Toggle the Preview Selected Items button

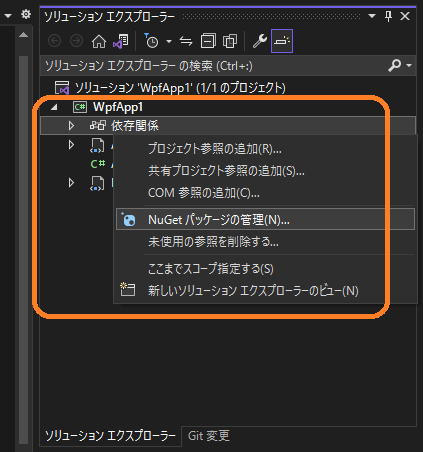(282, 41)
